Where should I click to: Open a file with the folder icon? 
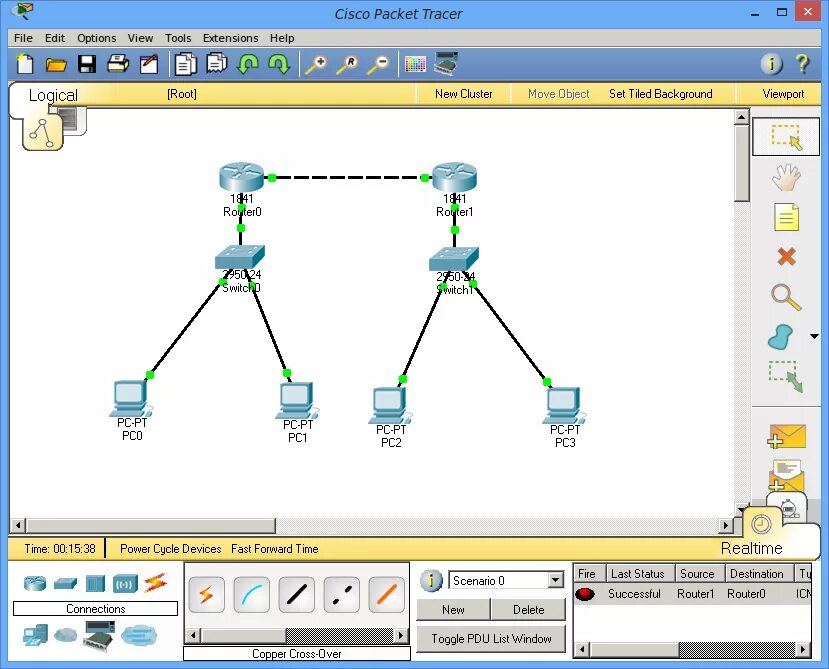pos(56,65)
